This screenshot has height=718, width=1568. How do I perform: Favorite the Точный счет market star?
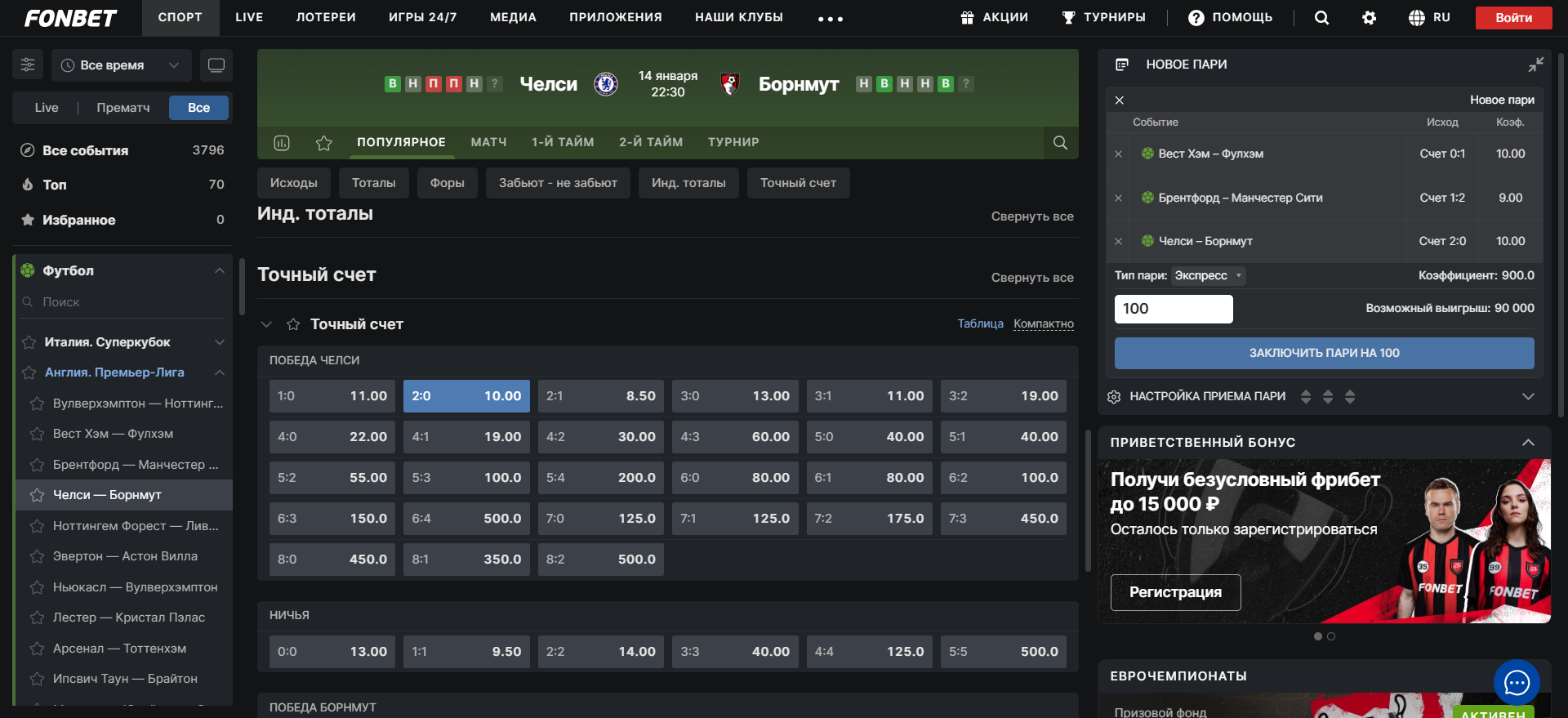pyautogui.click(x=293, y=324)
